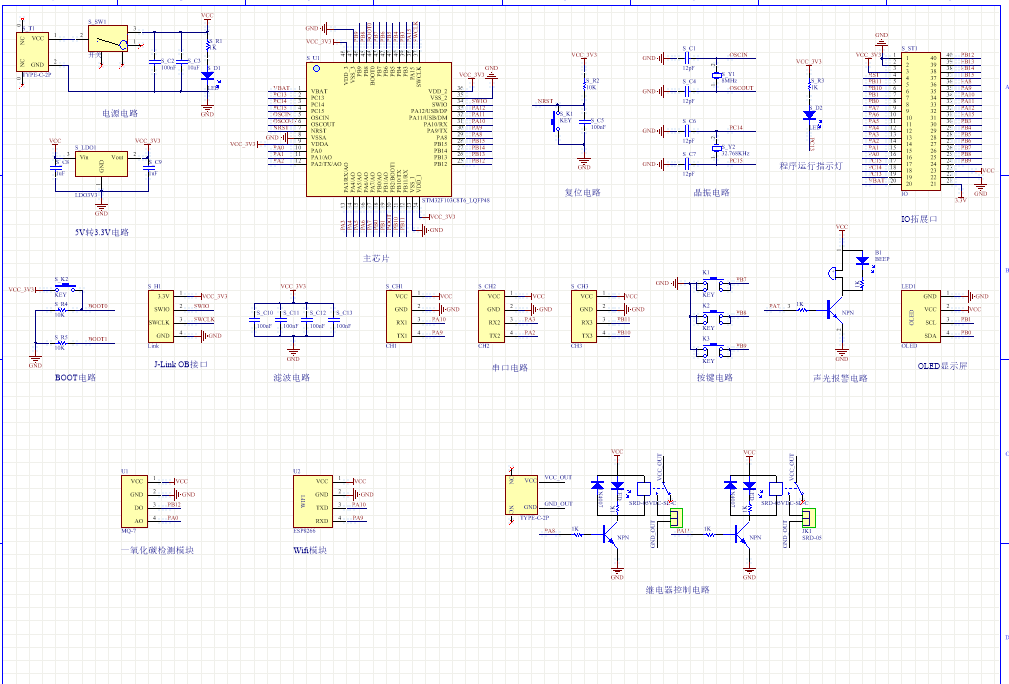This screenshot has height=684, width=1009.
Task: Click the 继电器控制电路 label
Action: [678, 590]
